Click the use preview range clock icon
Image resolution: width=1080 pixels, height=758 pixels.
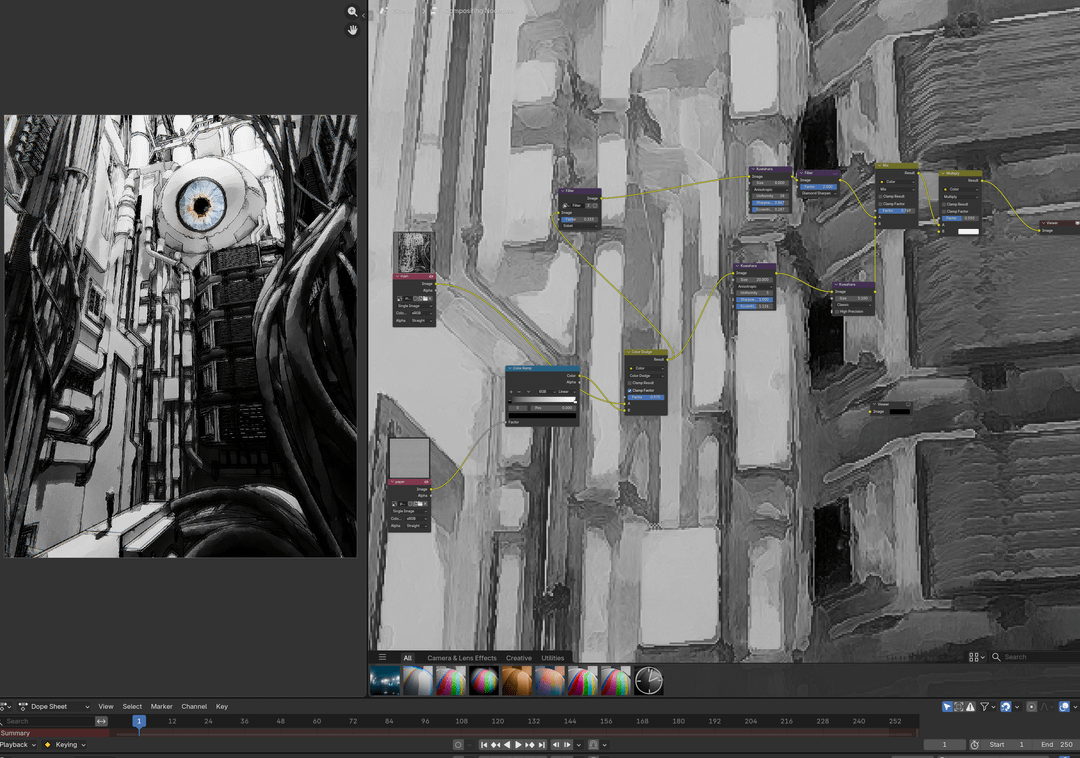(974, 745)
